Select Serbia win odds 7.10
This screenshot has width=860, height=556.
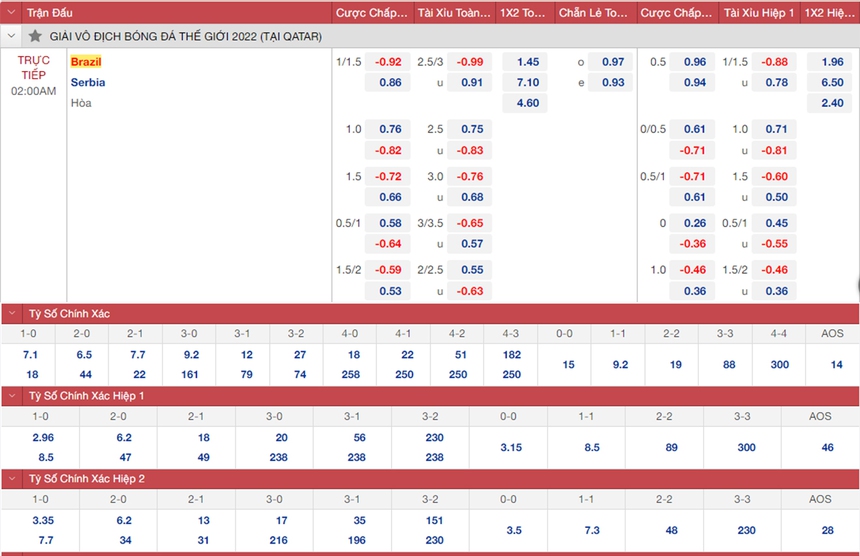527,82
